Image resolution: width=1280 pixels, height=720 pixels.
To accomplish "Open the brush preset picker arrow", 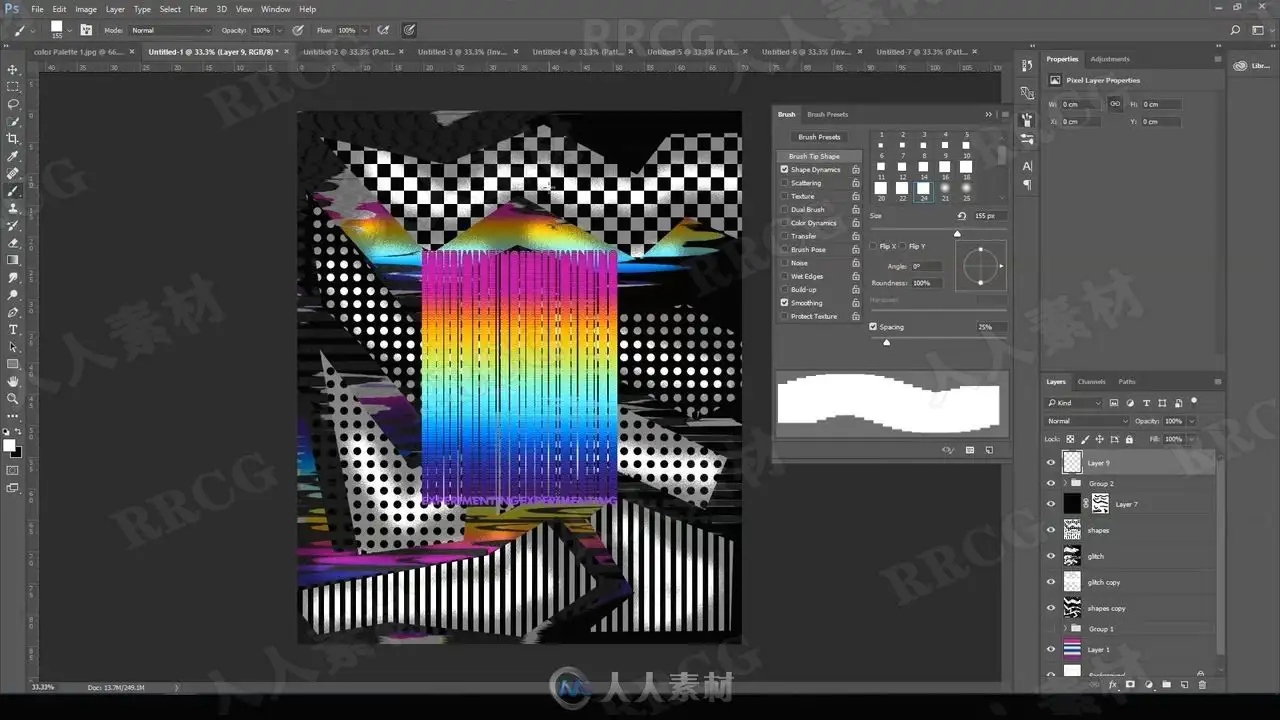I will [70, 30].
